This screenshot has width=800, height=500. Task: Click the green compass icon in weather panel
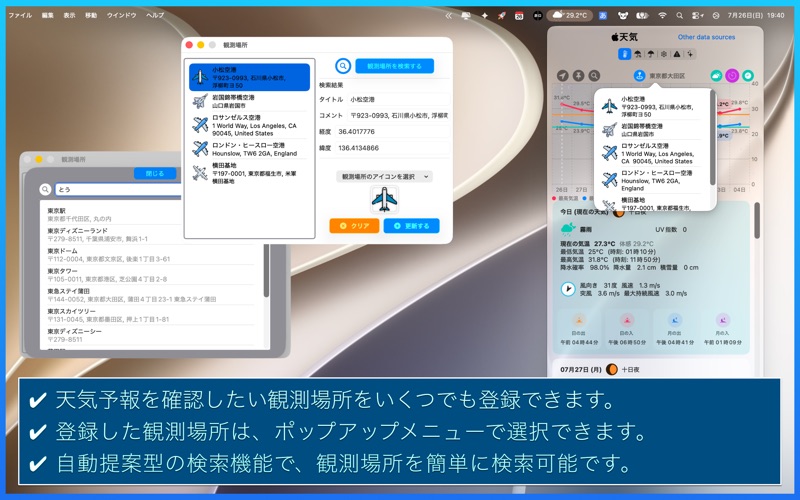point(748,76)
